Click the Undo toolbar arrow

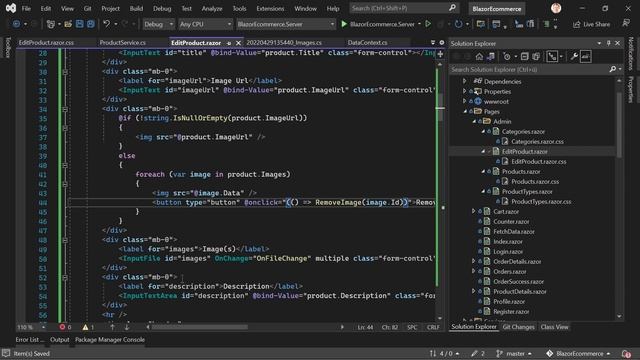(106, 24)
